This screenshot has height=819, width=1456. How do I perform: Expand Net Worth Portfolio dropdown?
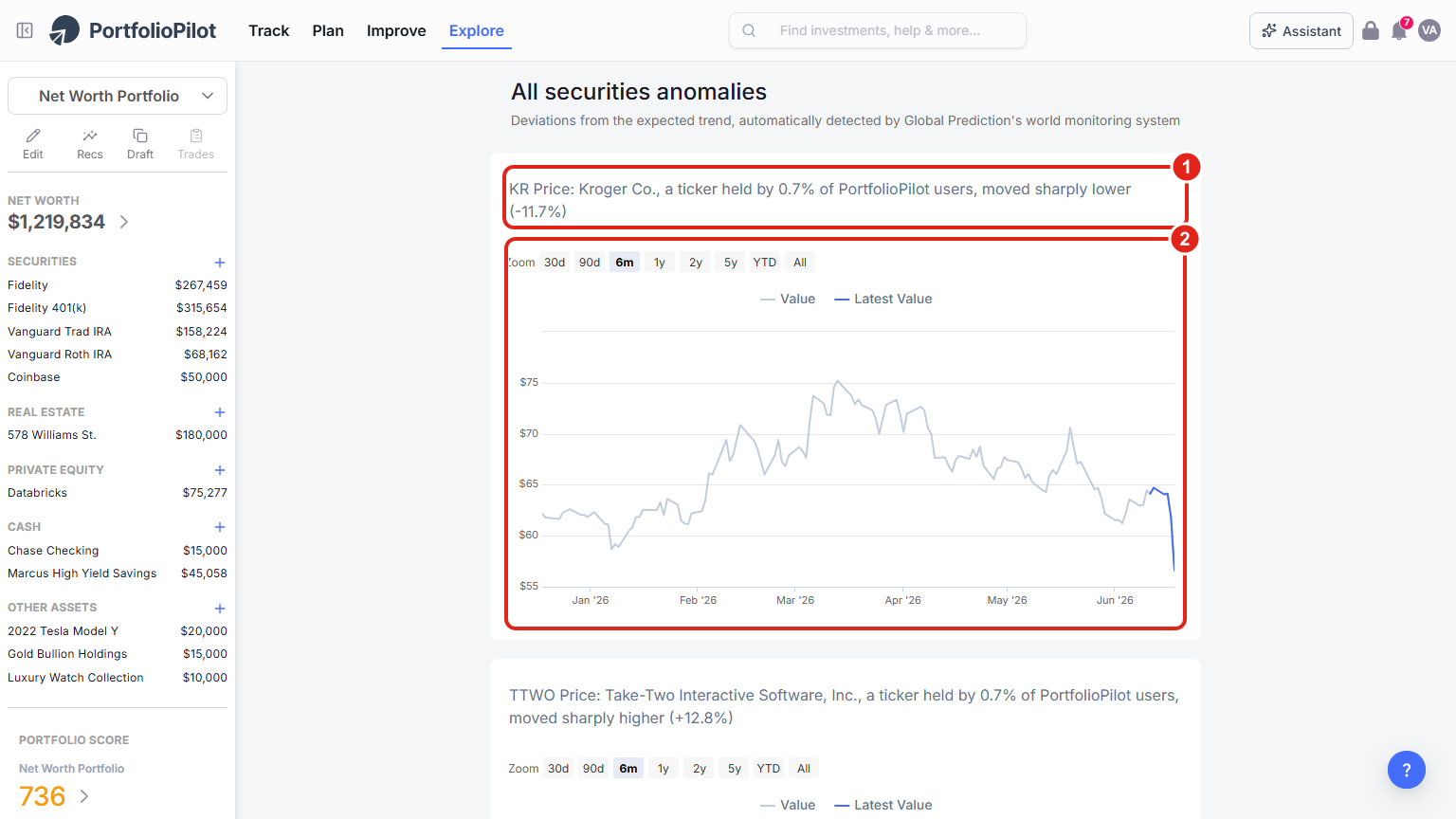[118, 96]
